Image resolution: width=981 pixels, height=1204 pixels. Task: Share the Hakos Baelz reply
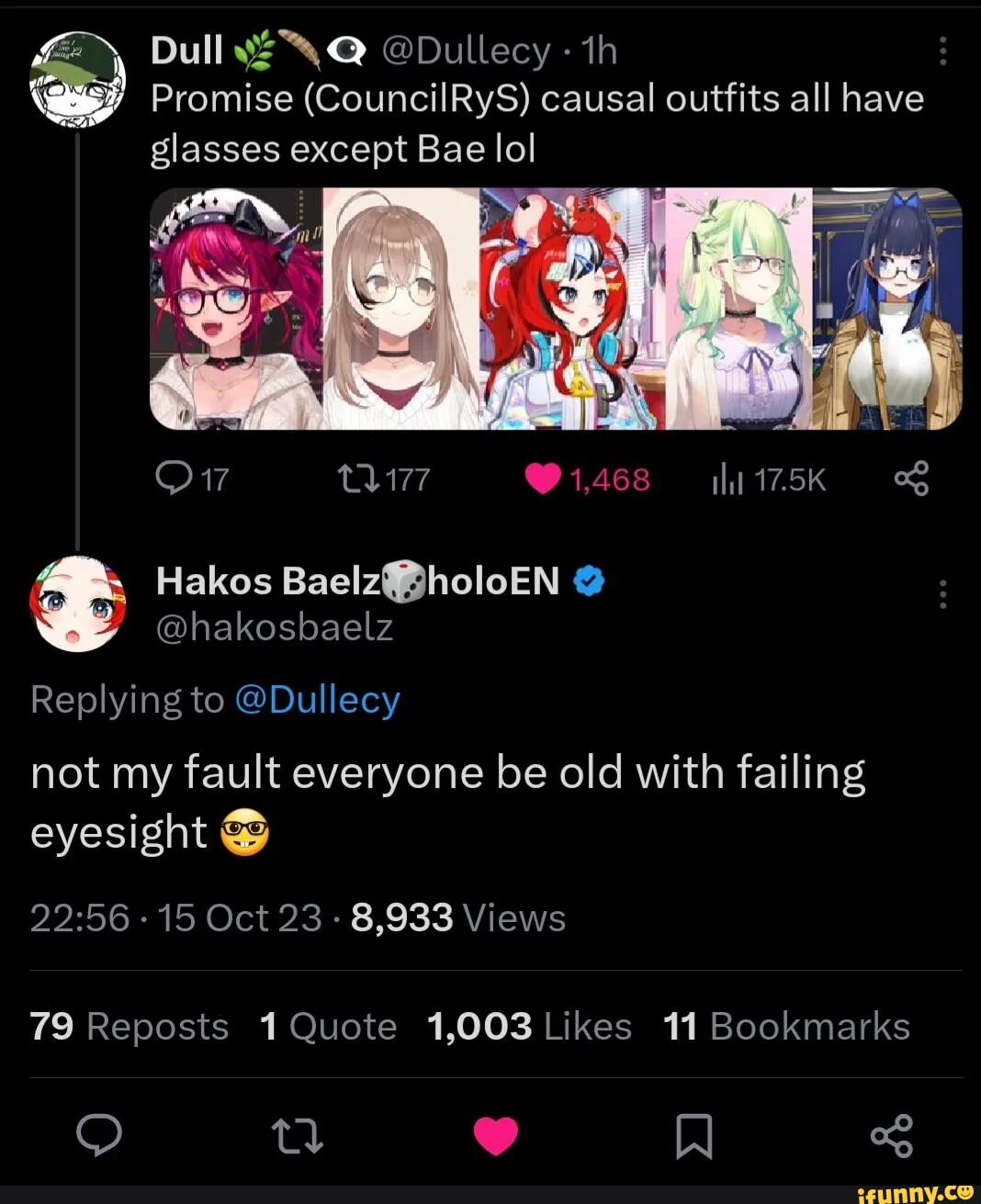tap(891, 1136)
